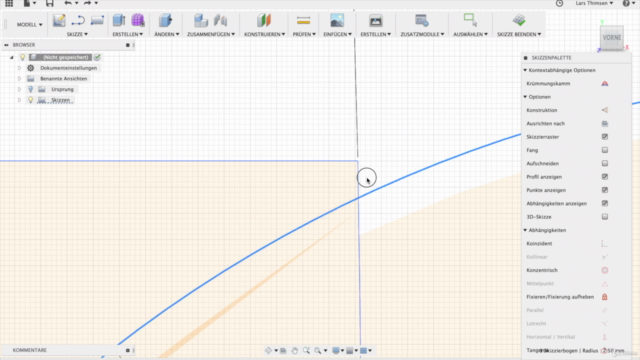The image size is (640, 360).
Task: Click the selection tool icon above Auswählen
Action: (x=470, y=20)
